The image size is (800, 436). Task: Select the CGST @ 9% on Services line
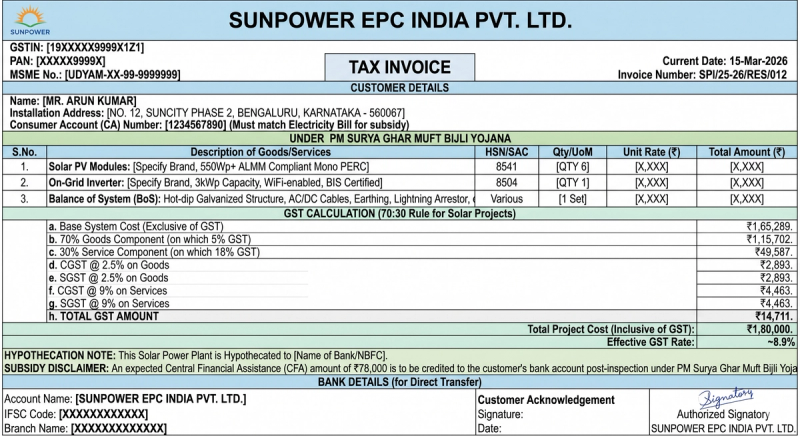108,291
